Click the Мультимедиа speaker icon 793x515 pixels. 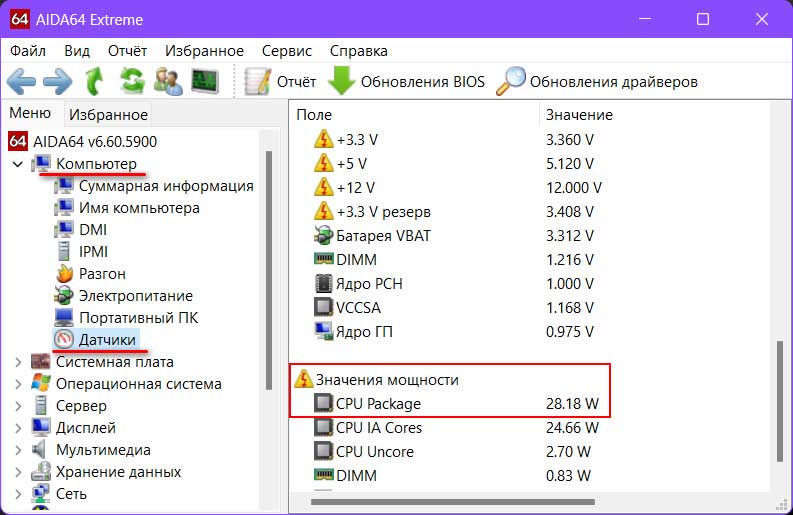(x=39, y=450)
